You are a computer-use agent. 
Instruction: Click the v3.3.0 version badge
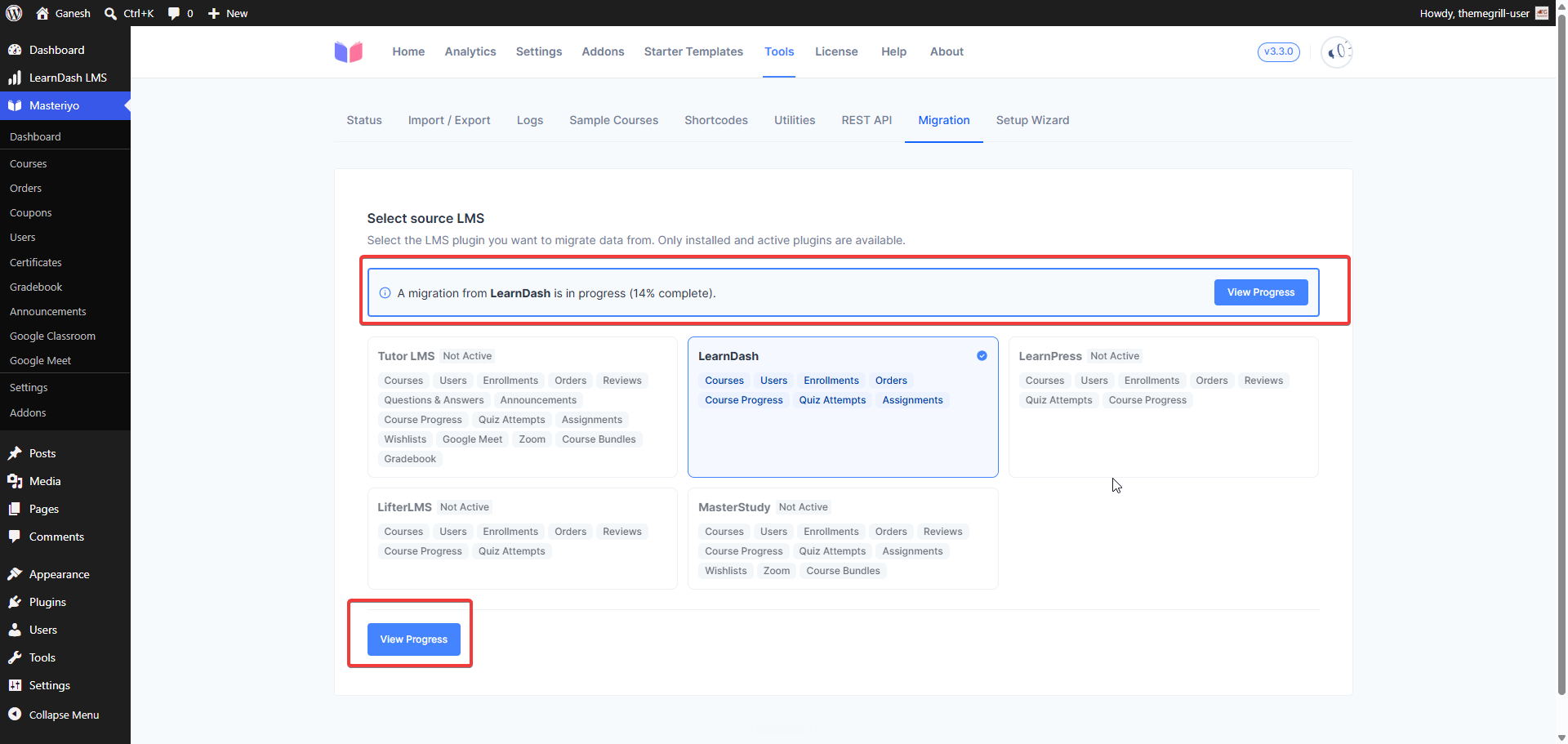coord(1279,51)
